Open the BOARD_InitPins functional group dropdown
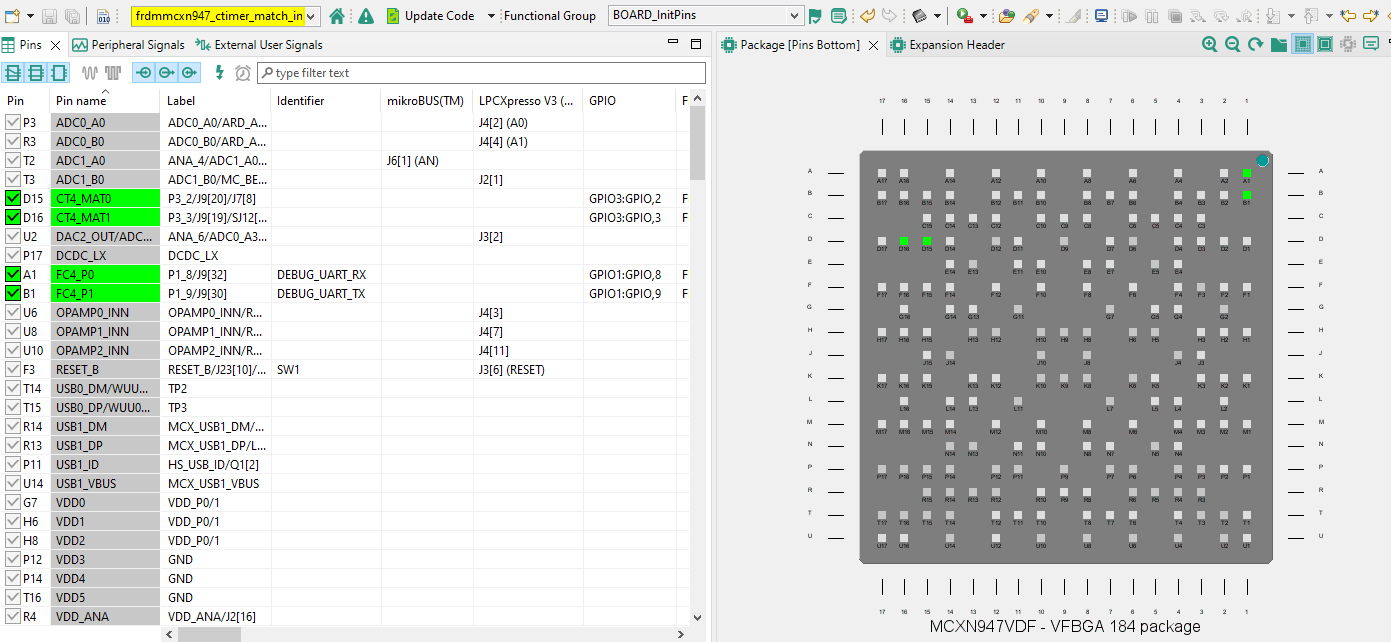 795,16
